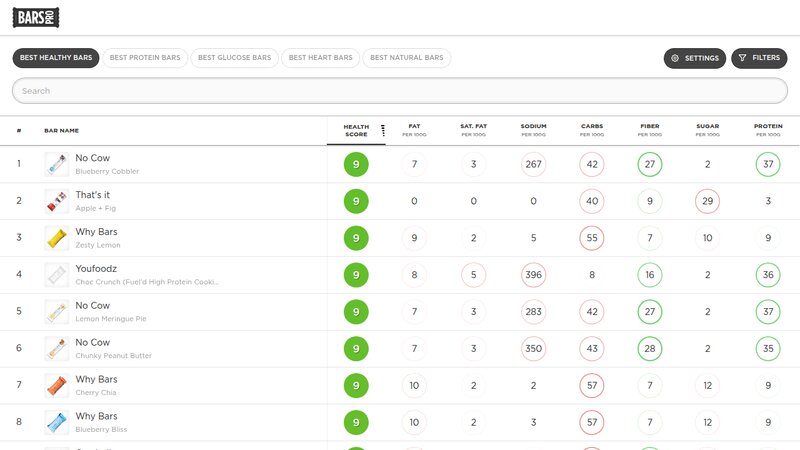Click the BARS PRO logo
This screenshot has width=800, height=450.
tap(36, 17)
